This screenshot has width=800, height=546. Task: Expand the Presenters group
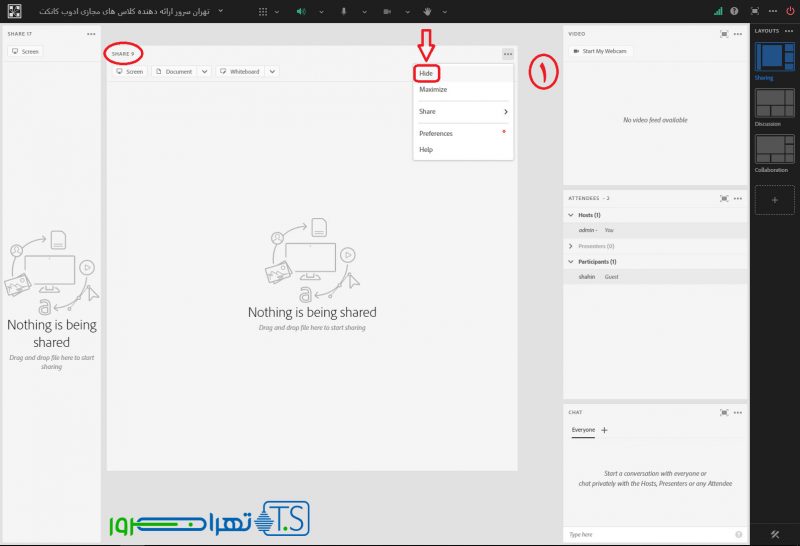pyautogui.click(x=571, y=245)
